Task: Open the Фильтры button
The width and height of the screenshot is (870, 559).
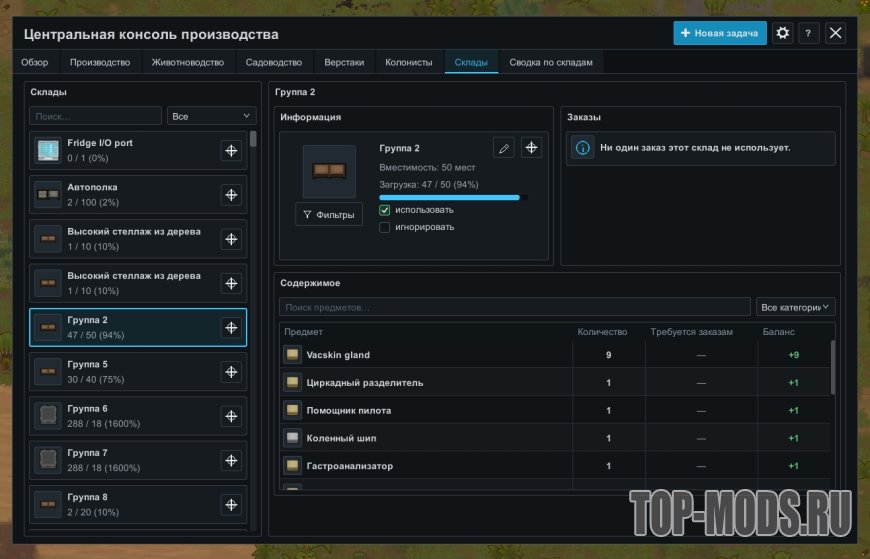Action: pyautogui.click(x=329, y=214)
